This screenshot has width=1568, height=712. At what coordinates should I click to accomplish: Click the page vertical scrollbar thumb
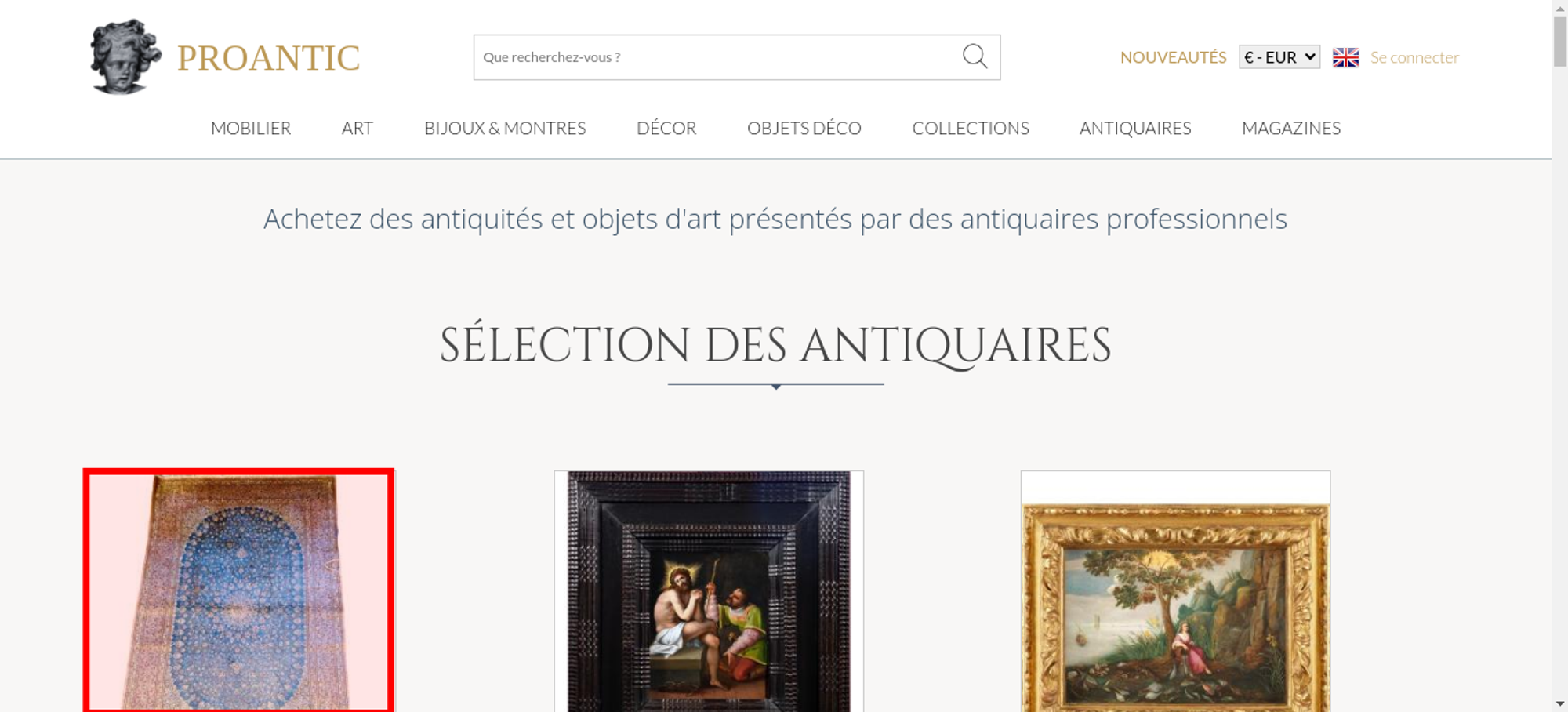coord(1560,41)
